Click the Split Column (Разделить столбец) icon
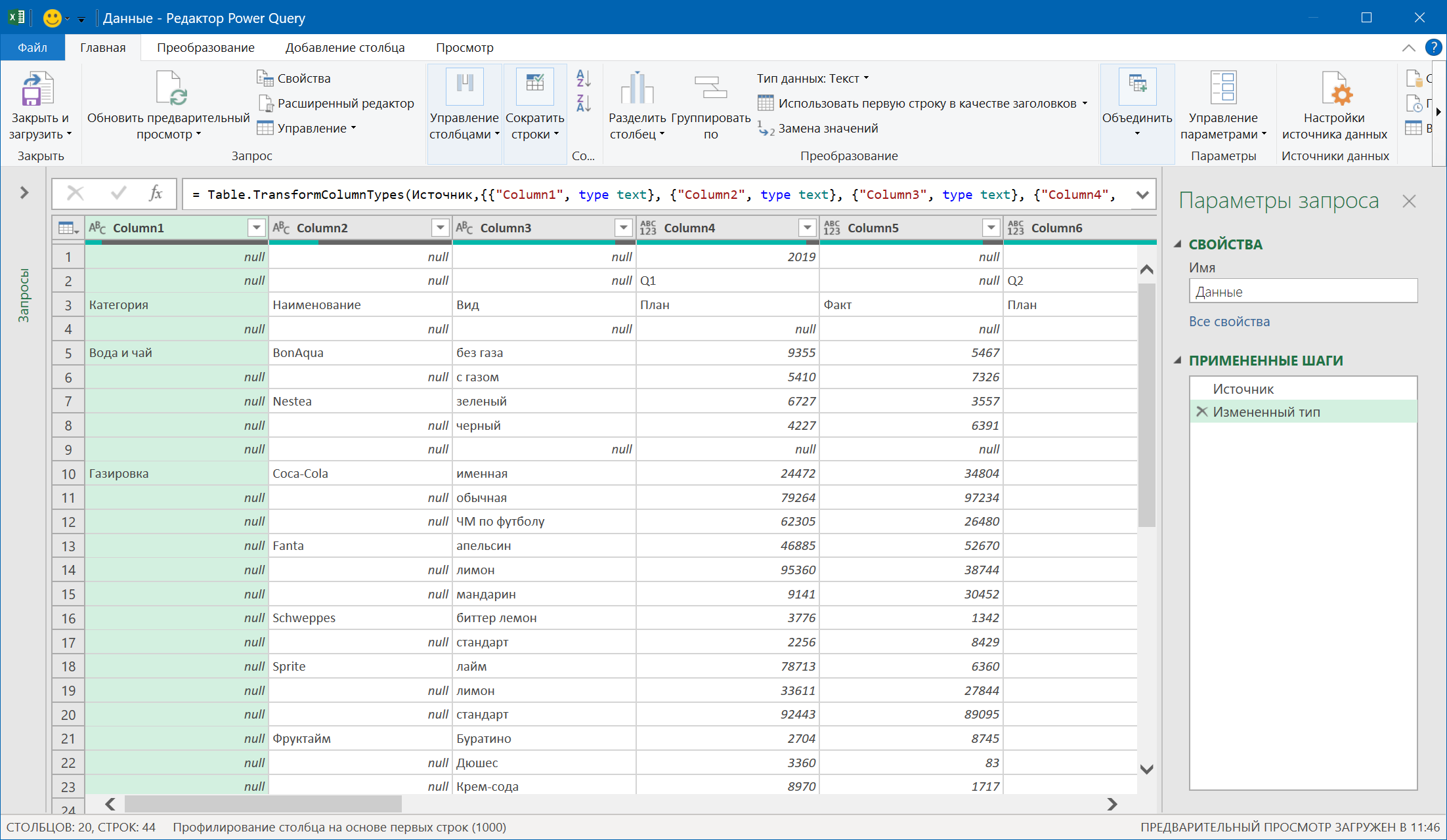The image size is (1447, 840). [637, 87]
